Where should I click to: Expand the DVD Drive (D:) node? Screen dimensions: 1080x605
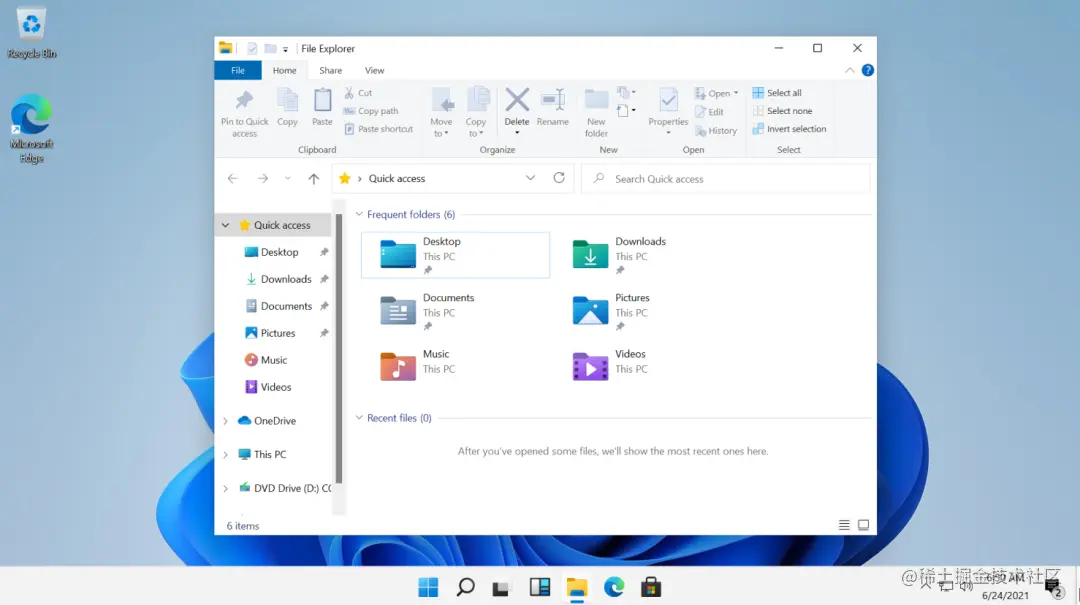pos(225,489)
